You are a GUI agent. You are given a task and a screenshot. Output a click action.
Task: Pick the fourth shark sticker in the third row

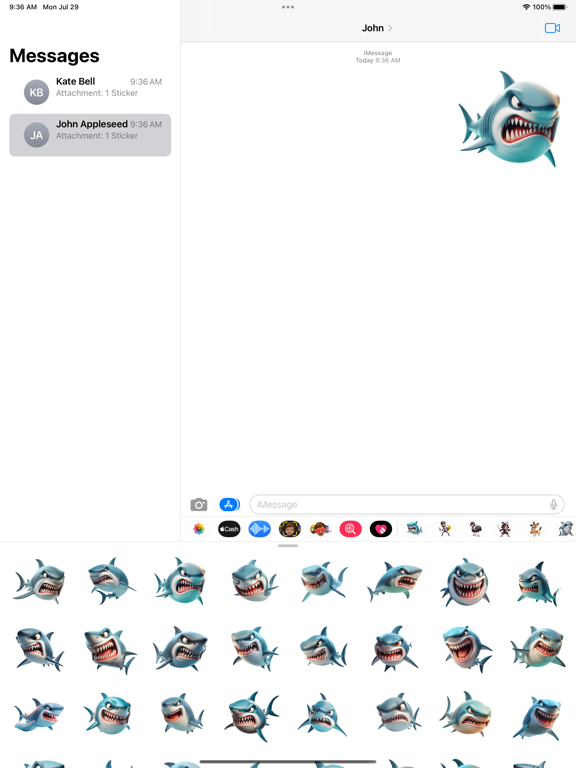252,716
